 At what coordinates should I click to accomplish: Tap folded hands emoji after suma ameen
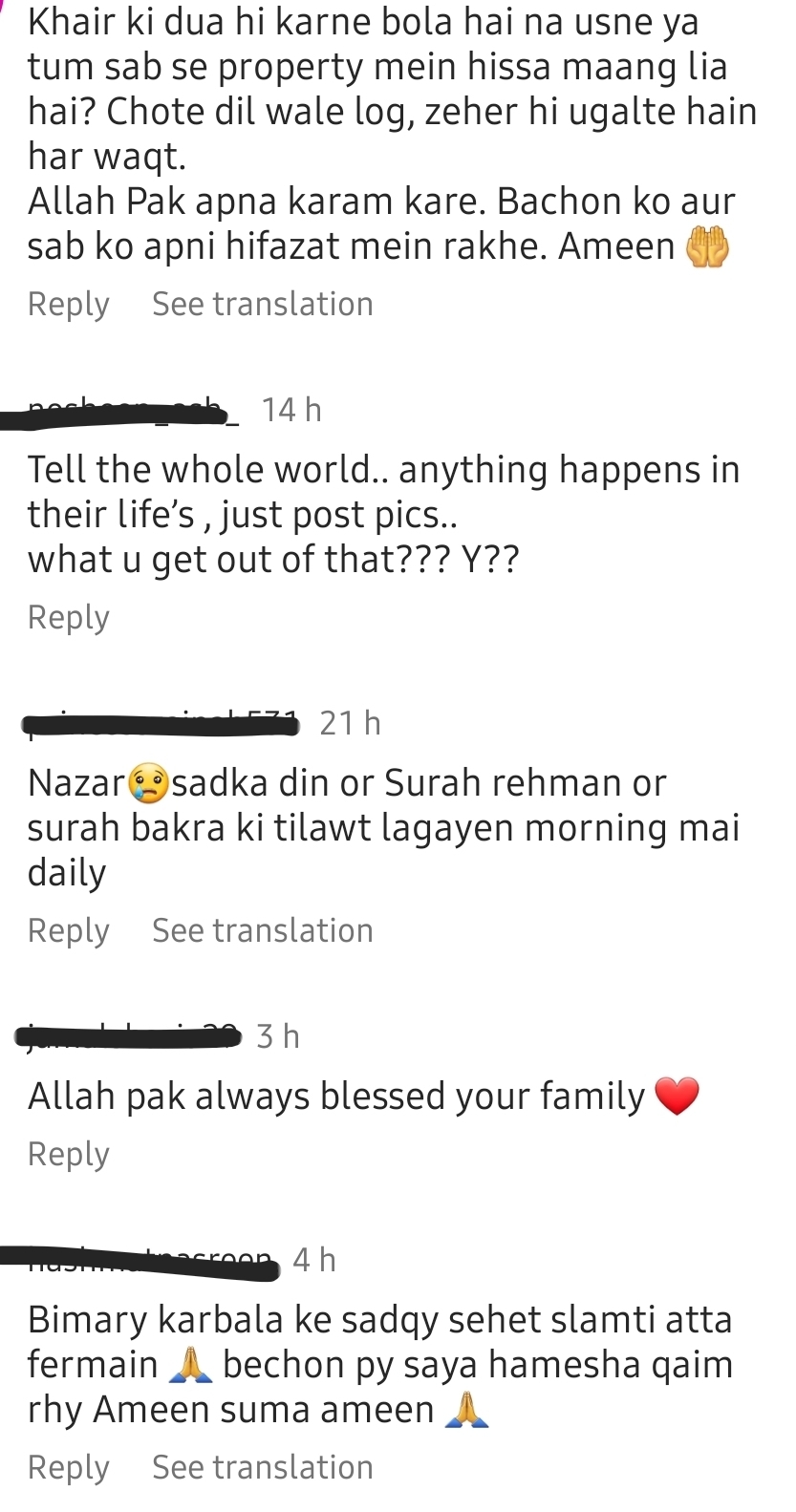467,1410
